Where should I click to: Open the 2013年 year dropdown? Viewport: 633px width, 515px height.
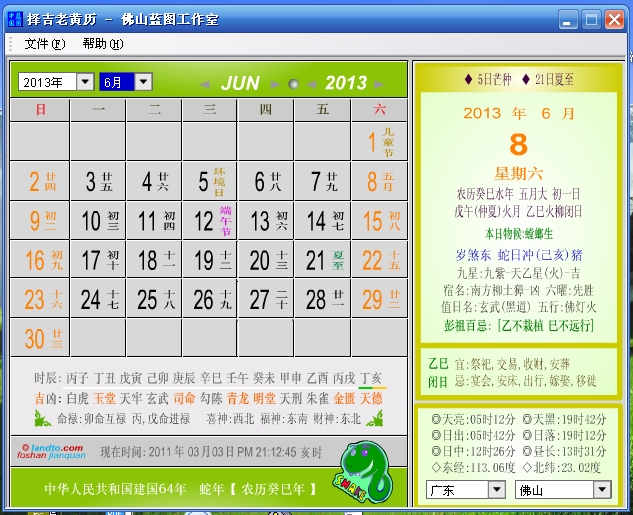[x=85, y=82]
